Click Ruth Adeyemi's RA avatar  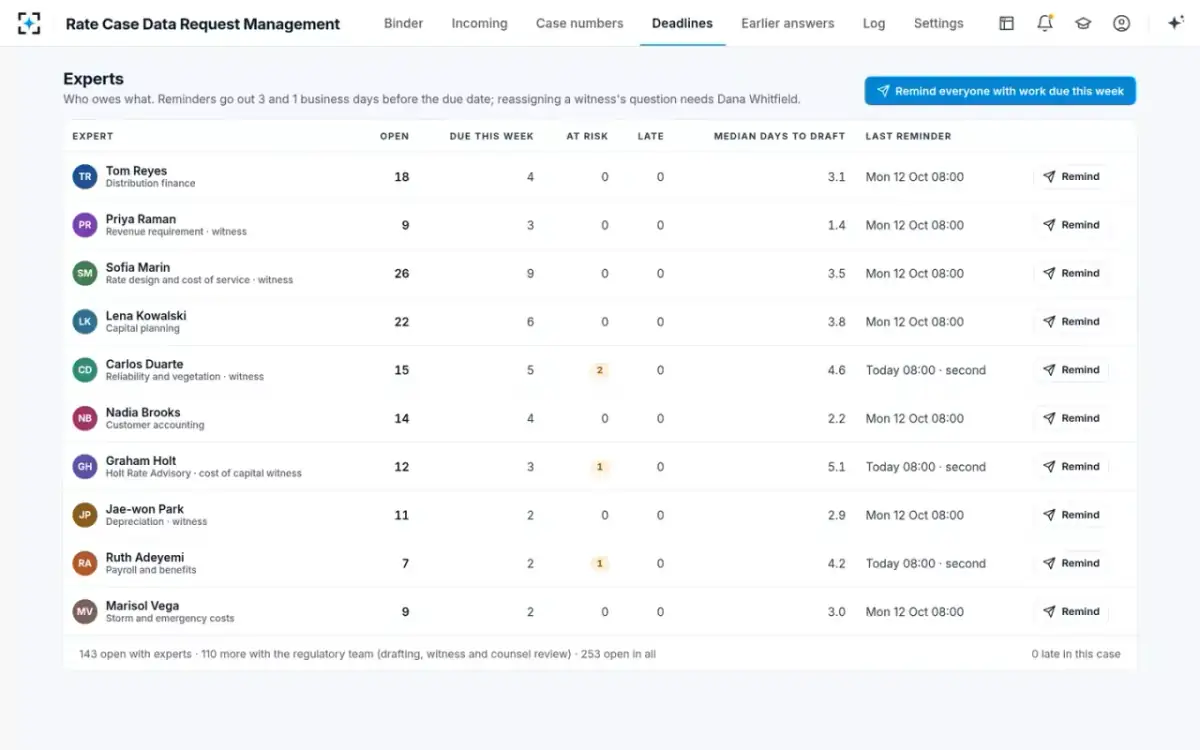[85, 563]
